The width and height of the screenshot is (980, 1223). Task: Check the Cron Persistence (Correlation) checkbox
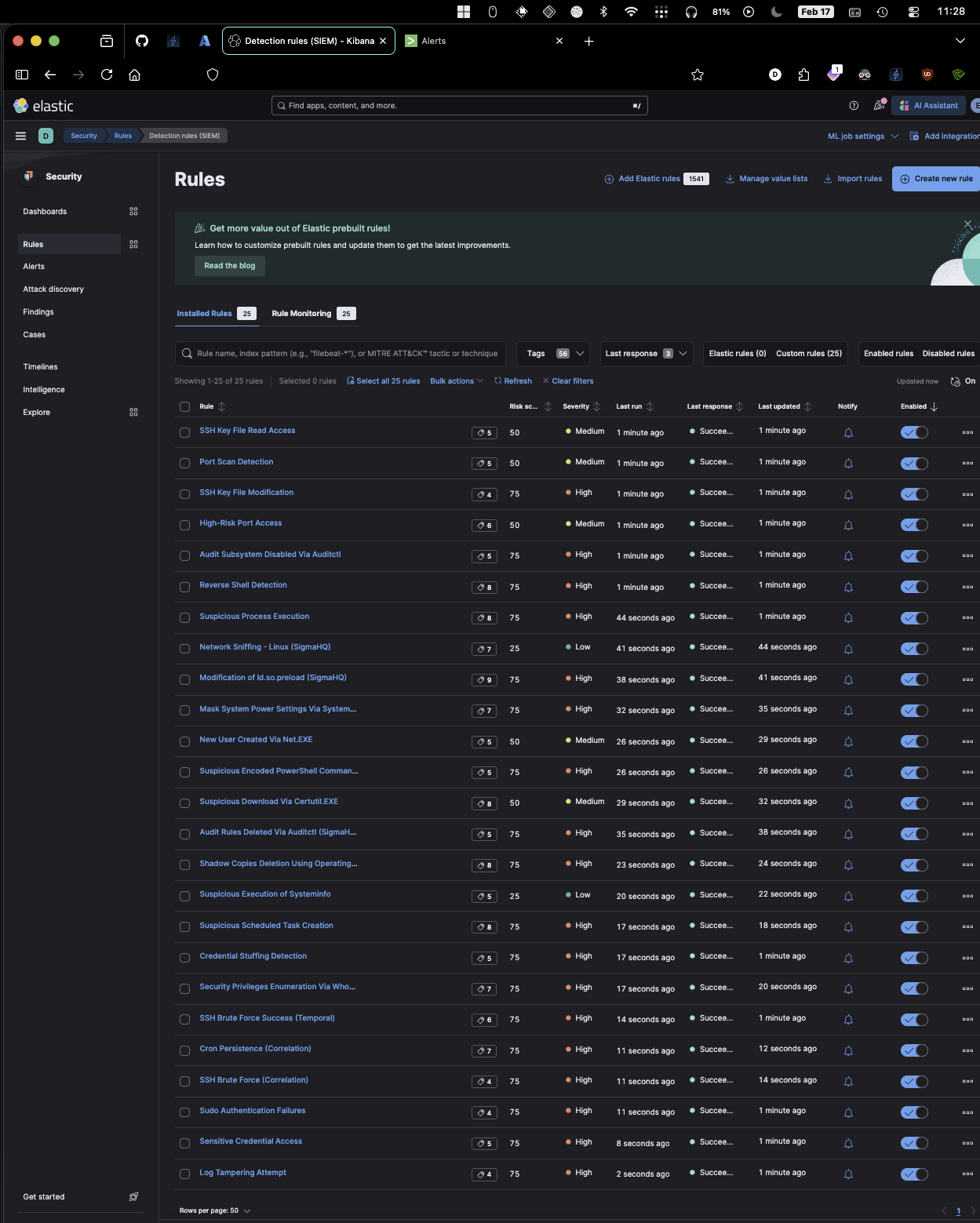pyautogui.click(x=185, y=1050)
